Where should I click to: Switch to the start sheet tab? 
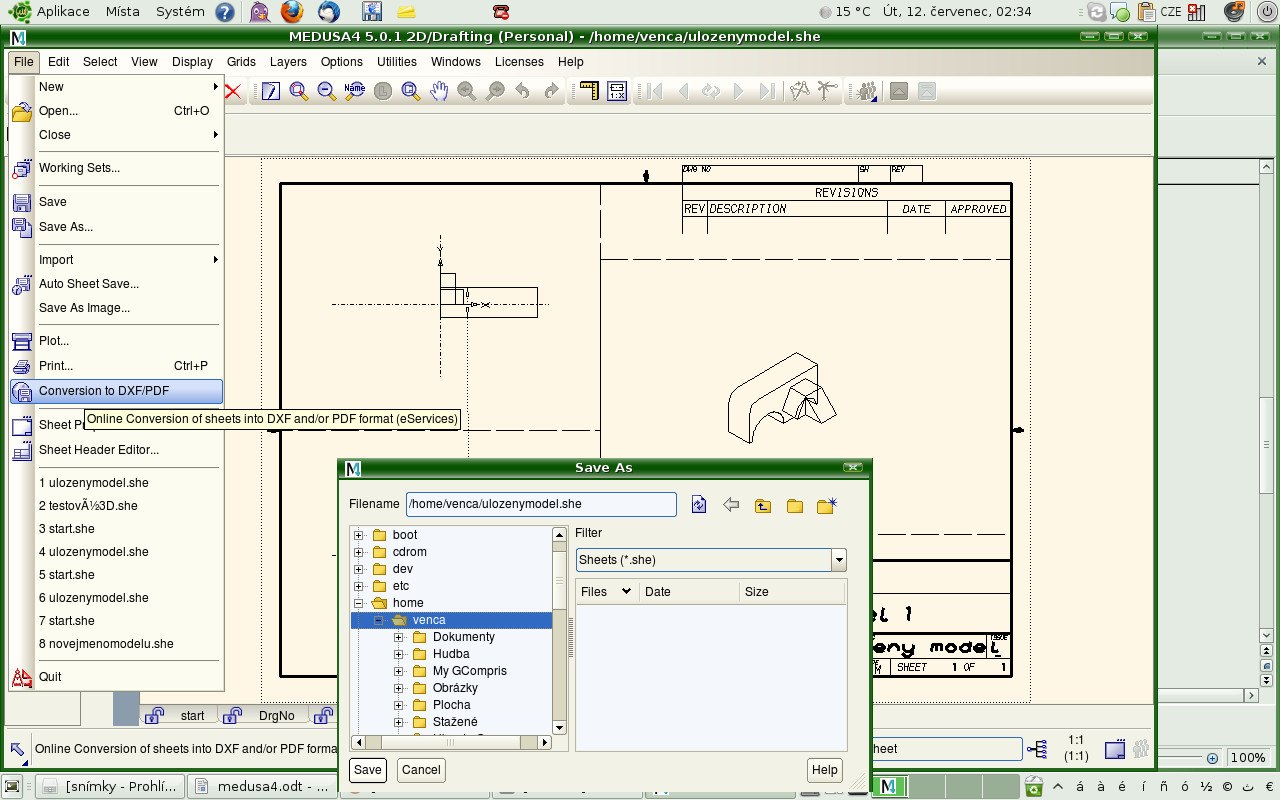[x=180, y=716]
